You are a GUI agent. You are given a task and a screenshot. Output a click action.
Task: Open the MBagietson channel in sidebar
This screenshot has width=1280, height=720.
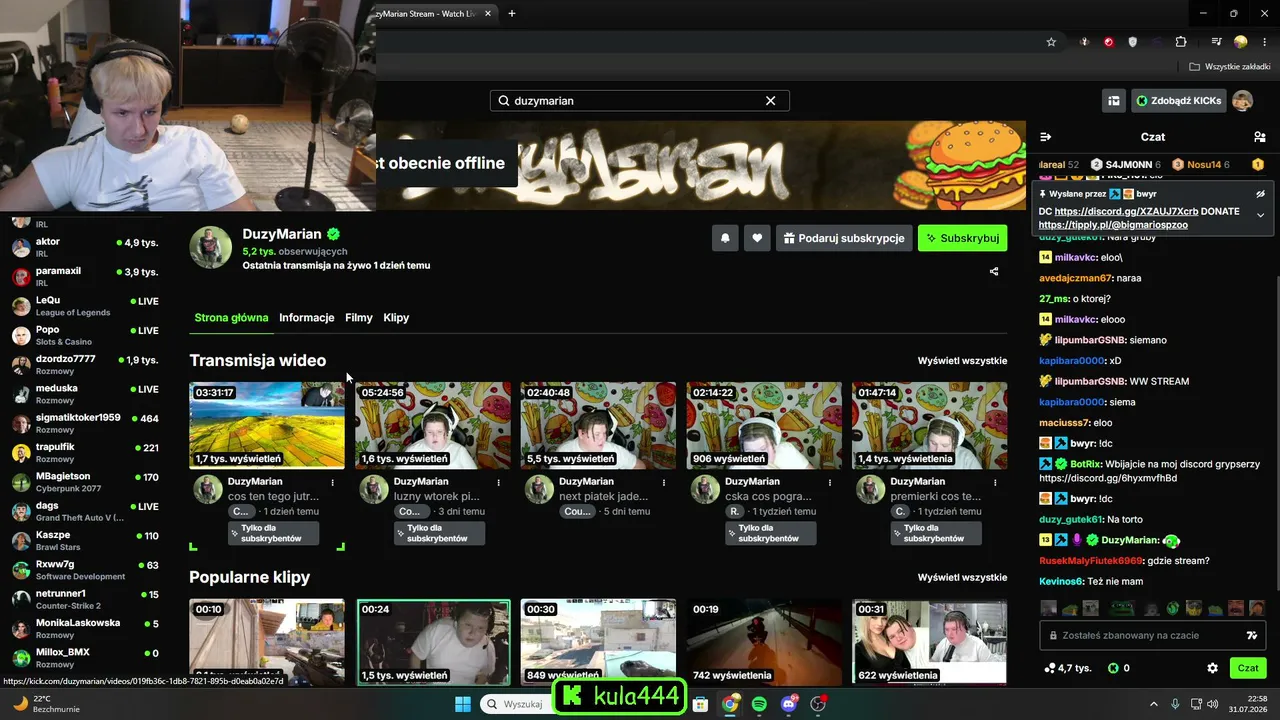coord(85,482)
